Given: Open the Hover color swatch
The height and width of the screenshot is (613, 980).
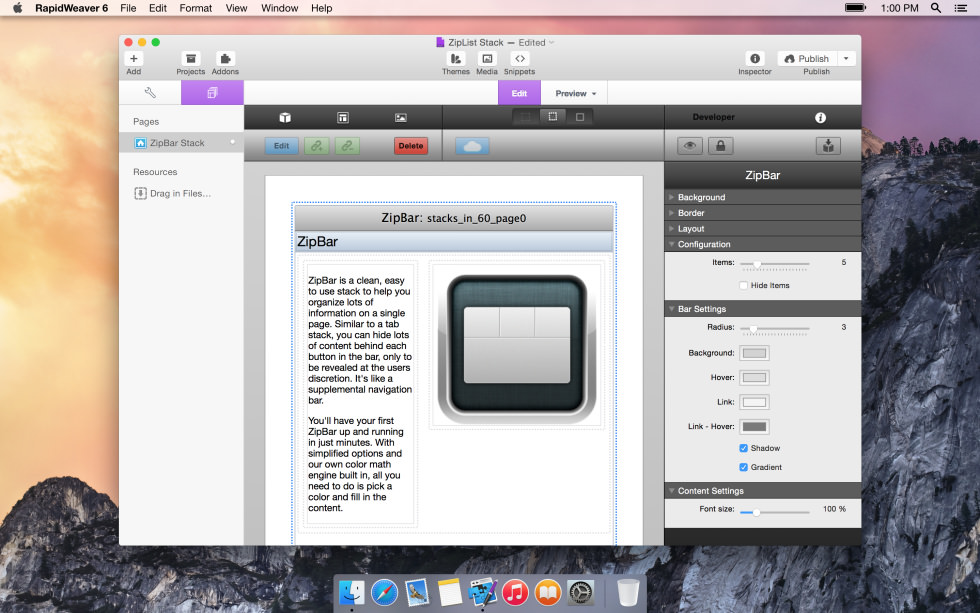Looking at the screenshot, I should tap(754, 377).
